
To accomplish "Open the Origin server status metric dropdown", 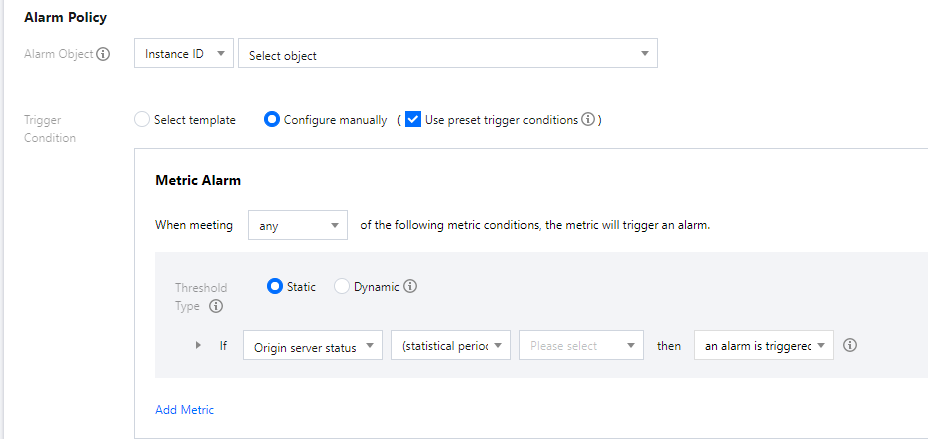I will pyautogui.click(x=313, y=346).
